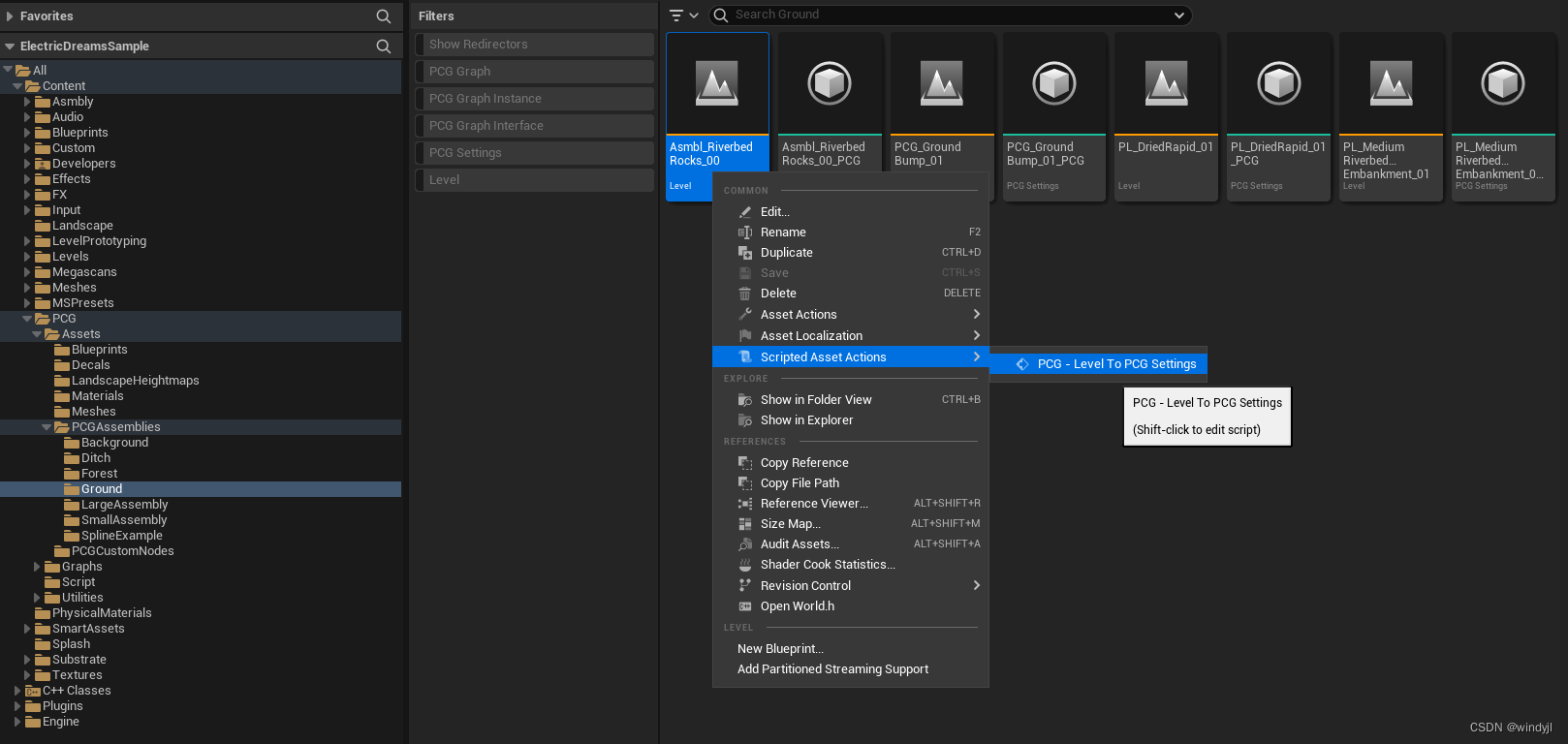This screenshot has height=744, width=1568.
Task: Click the search icon in Favorites header
Action: tap(384, 16)
